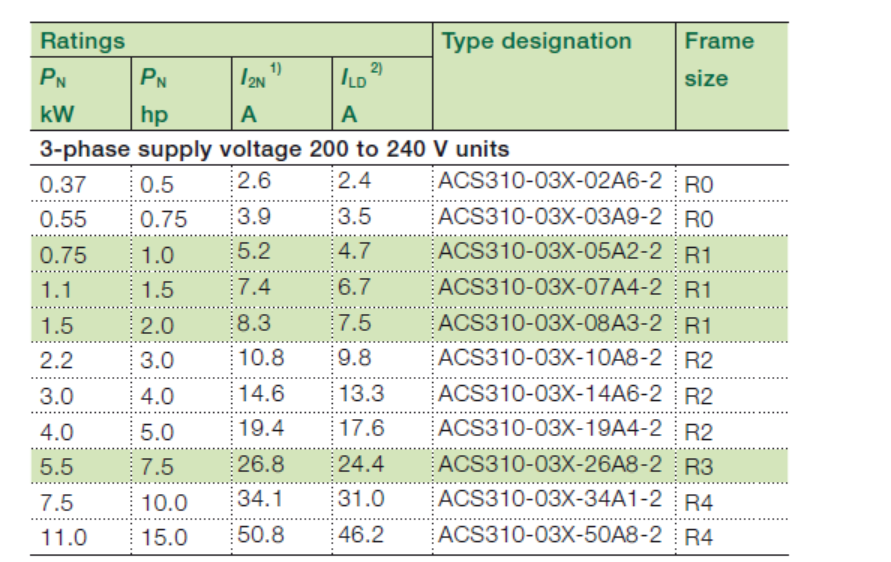Select type designation ACS310-03X-14A6-2
Viewport: 891px width, 562px height.
(x=550, y=393)
